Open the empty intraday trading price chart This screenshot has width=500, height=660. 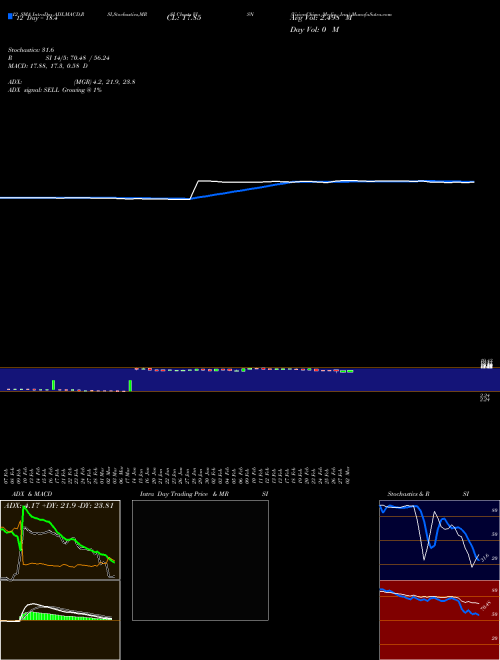[200, 560]
